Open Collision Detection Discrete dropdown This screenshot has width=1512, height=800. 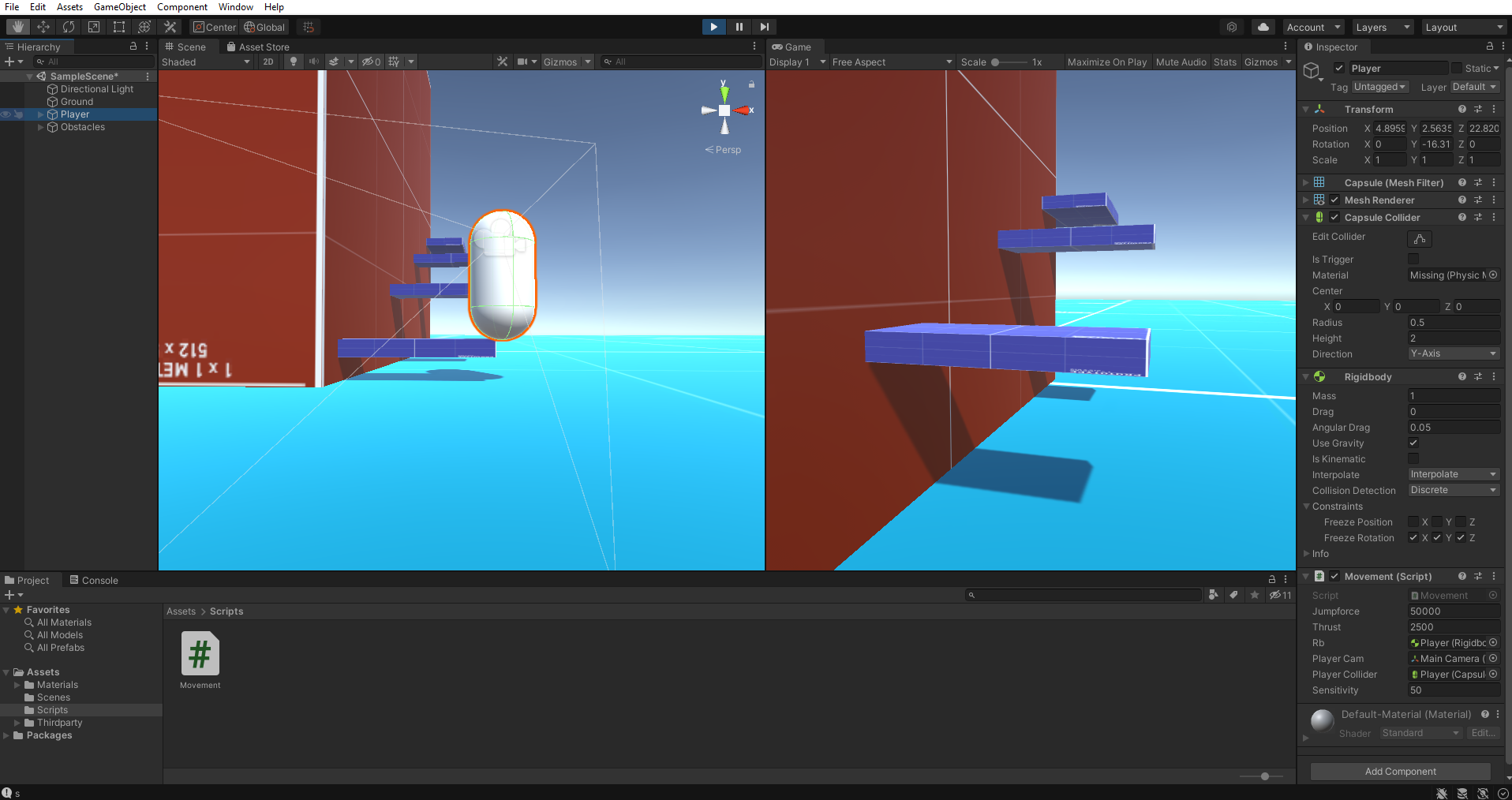[x=1454, y=490]
